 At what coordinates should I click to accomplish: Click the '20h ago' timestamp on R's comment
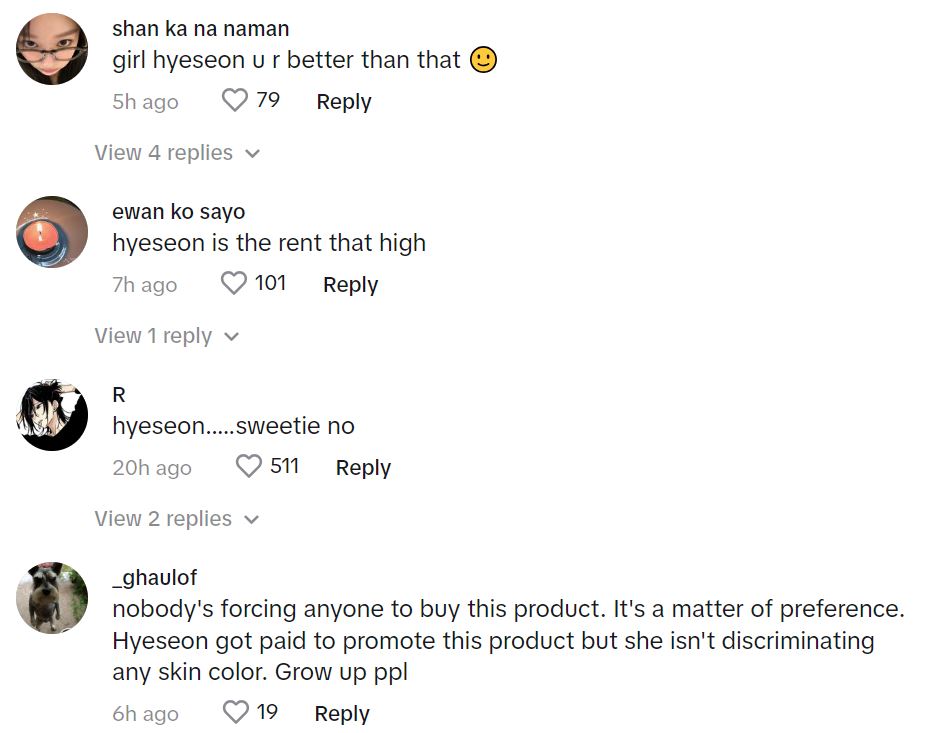[x=152, y=468]
